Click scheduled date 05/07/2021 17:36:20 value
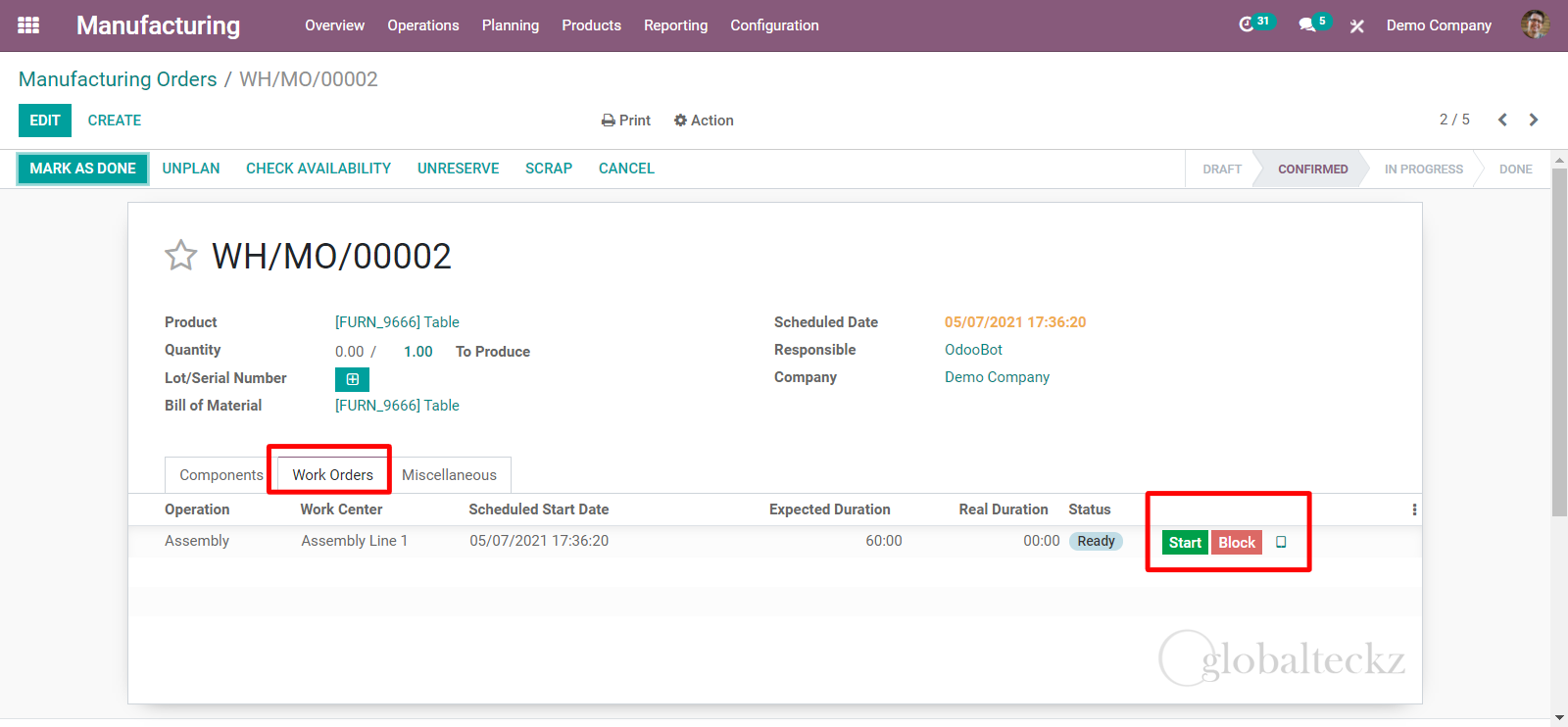This screenshot has height=727, width=1568. click(1015, 322)
